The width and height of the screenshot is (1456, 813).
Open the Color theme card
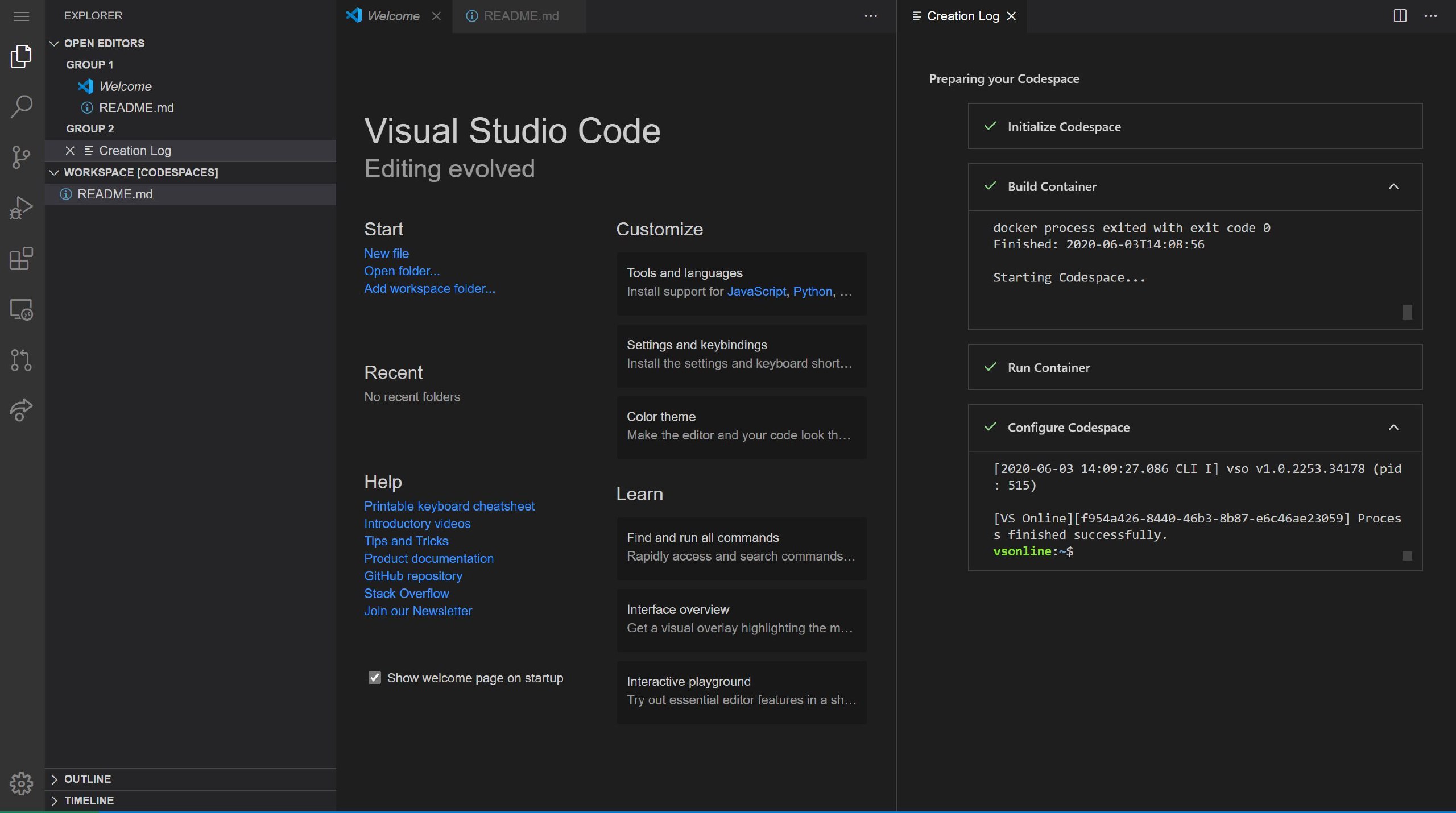point(742,428)
